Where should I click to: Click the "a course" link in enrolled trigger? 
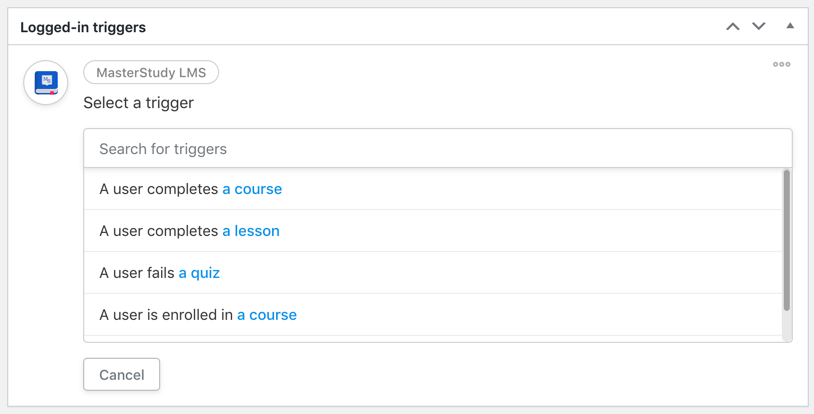[267, 315]
